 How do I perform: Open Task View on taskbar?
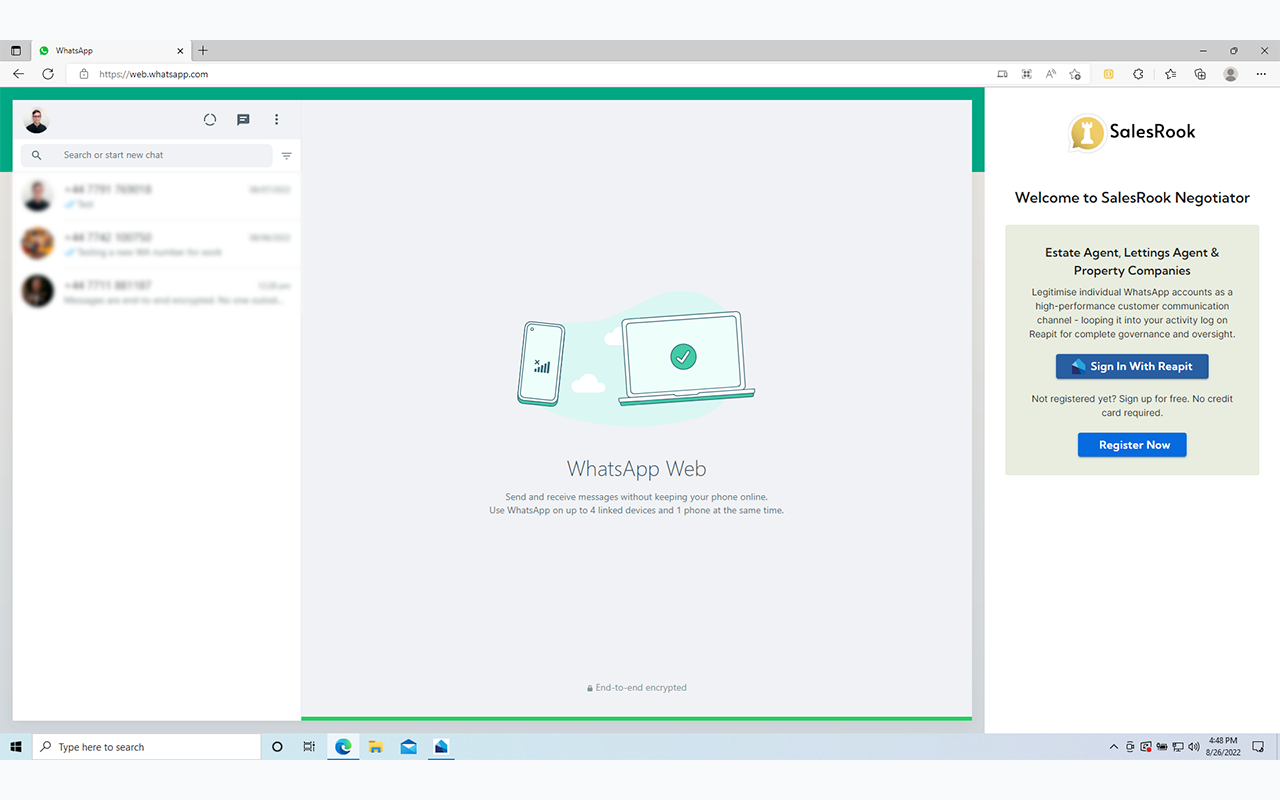click(309, 747)
